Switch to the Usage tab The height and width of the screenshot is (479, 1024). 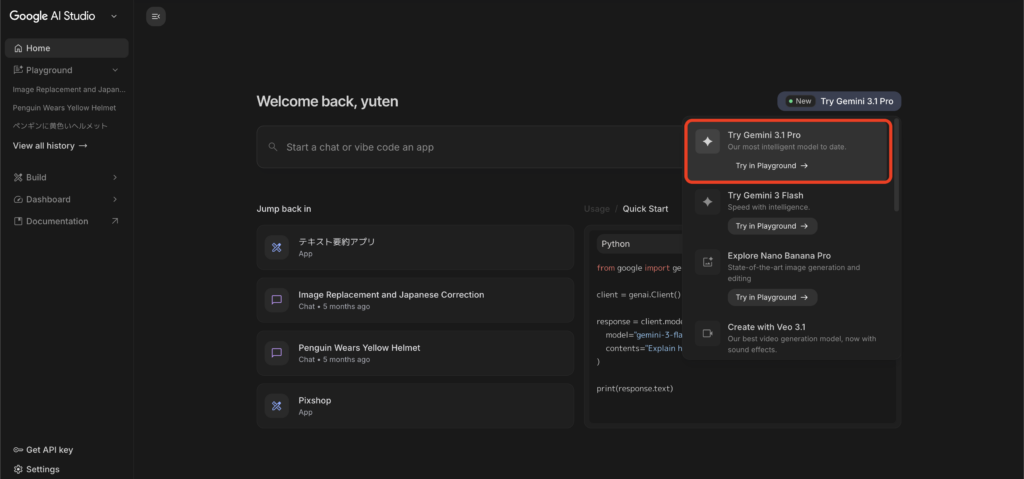596,209
